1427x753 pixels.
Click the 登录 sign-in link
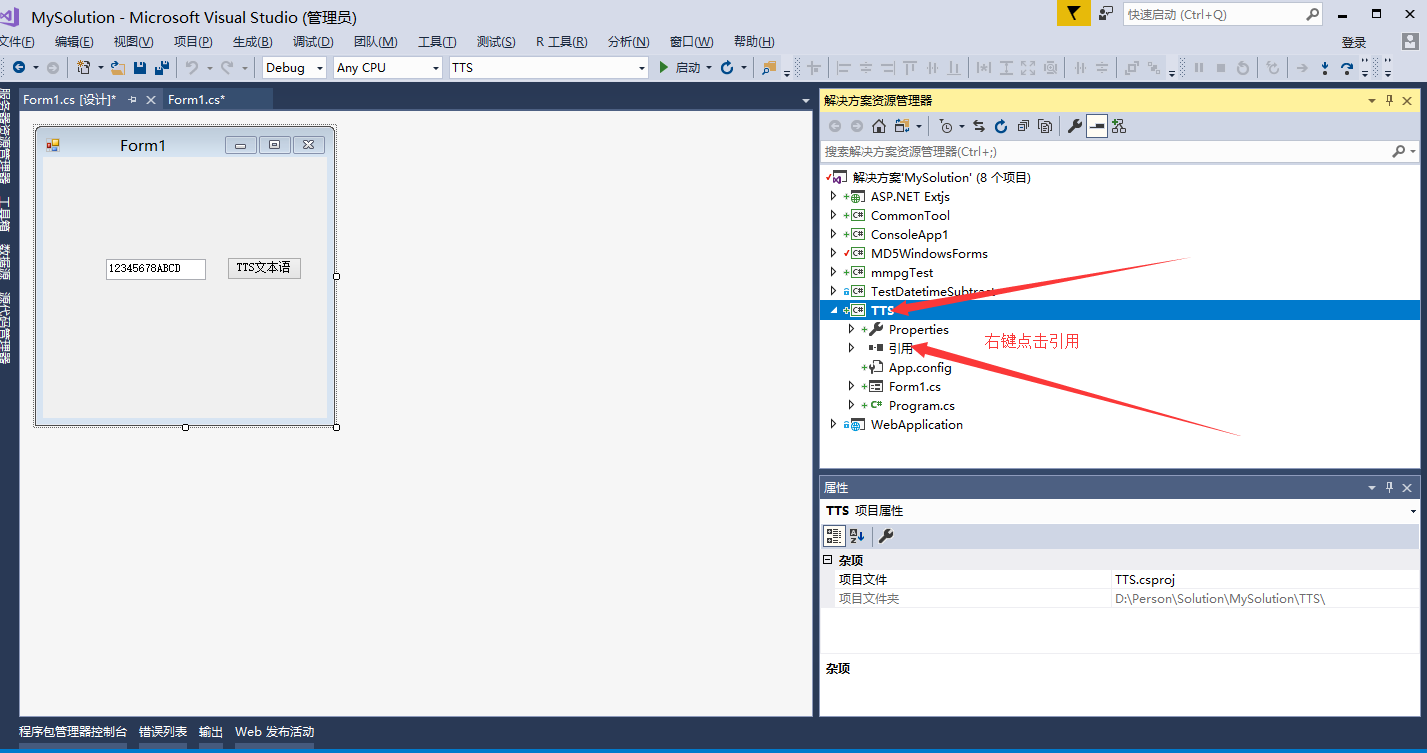coord(1354,42)
